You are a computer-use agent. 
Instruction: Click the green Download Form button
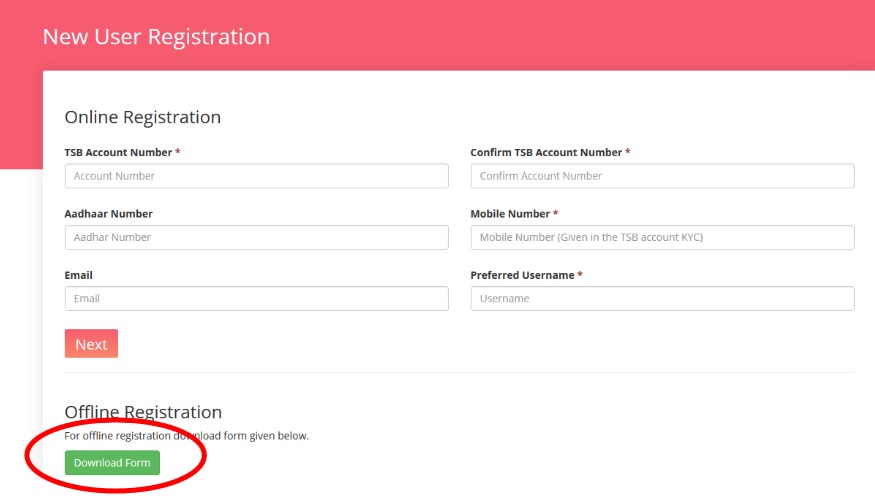point(112,463)
